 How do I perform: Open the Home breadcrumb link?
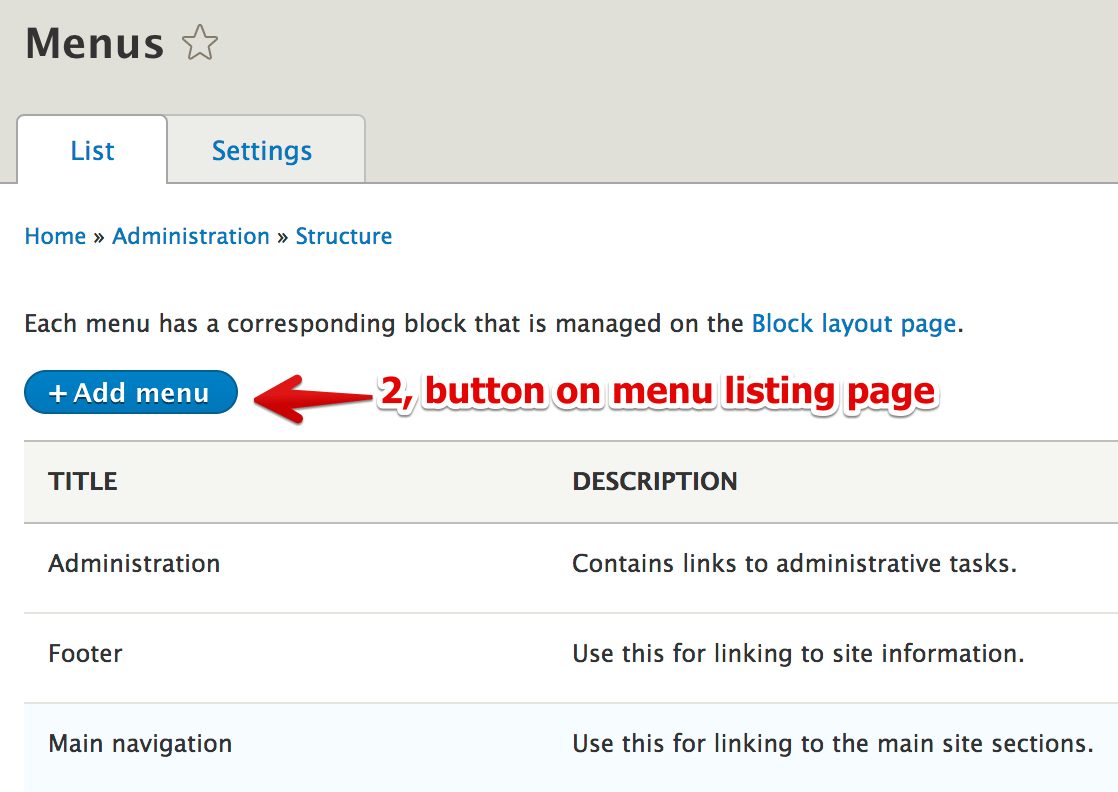[55, 236]
